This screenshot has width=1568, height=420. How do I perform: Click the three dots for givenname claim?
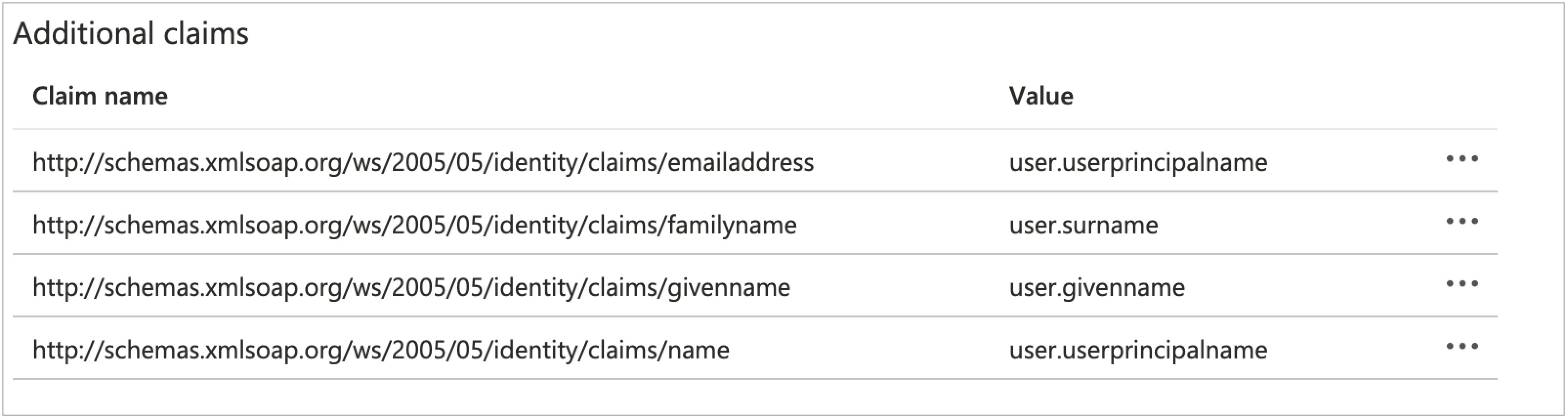click(x=1462, y=284)
